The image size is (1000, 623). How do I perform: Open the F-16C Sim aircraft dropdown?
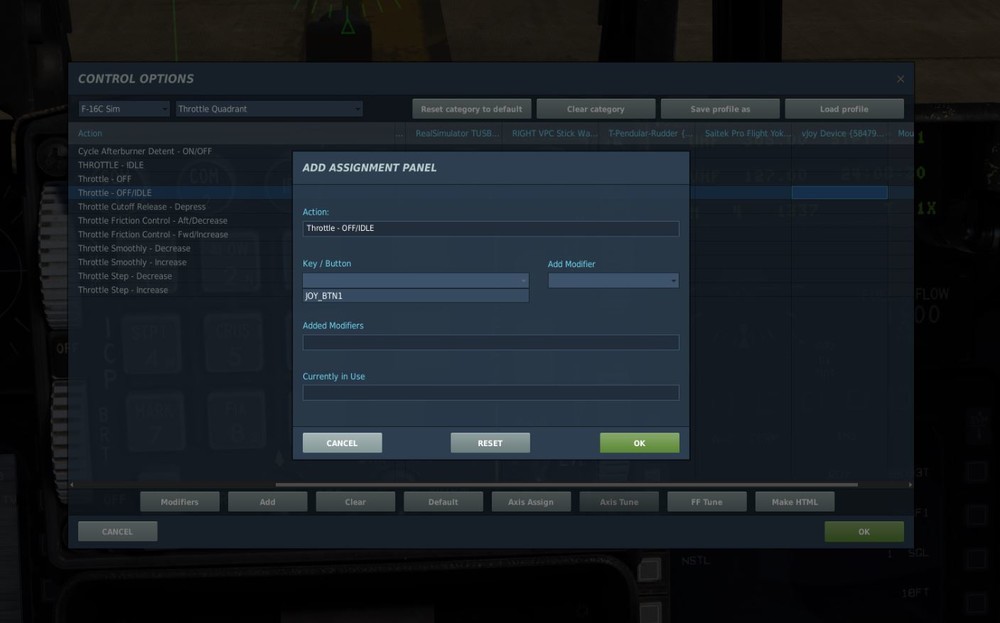(x=124, y=109)
